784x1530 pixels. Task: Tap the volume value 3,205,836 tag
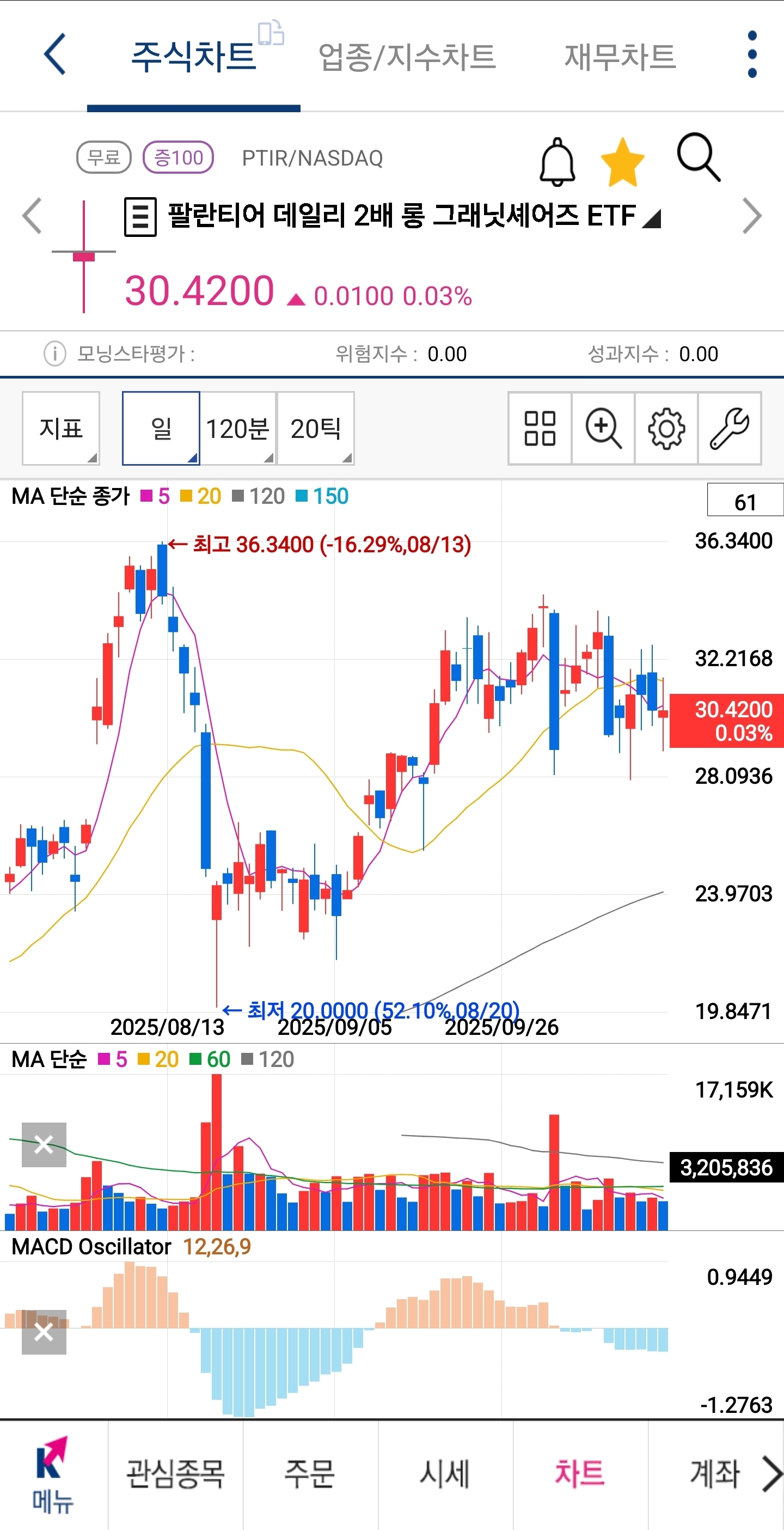click(x=726, y=1167)
